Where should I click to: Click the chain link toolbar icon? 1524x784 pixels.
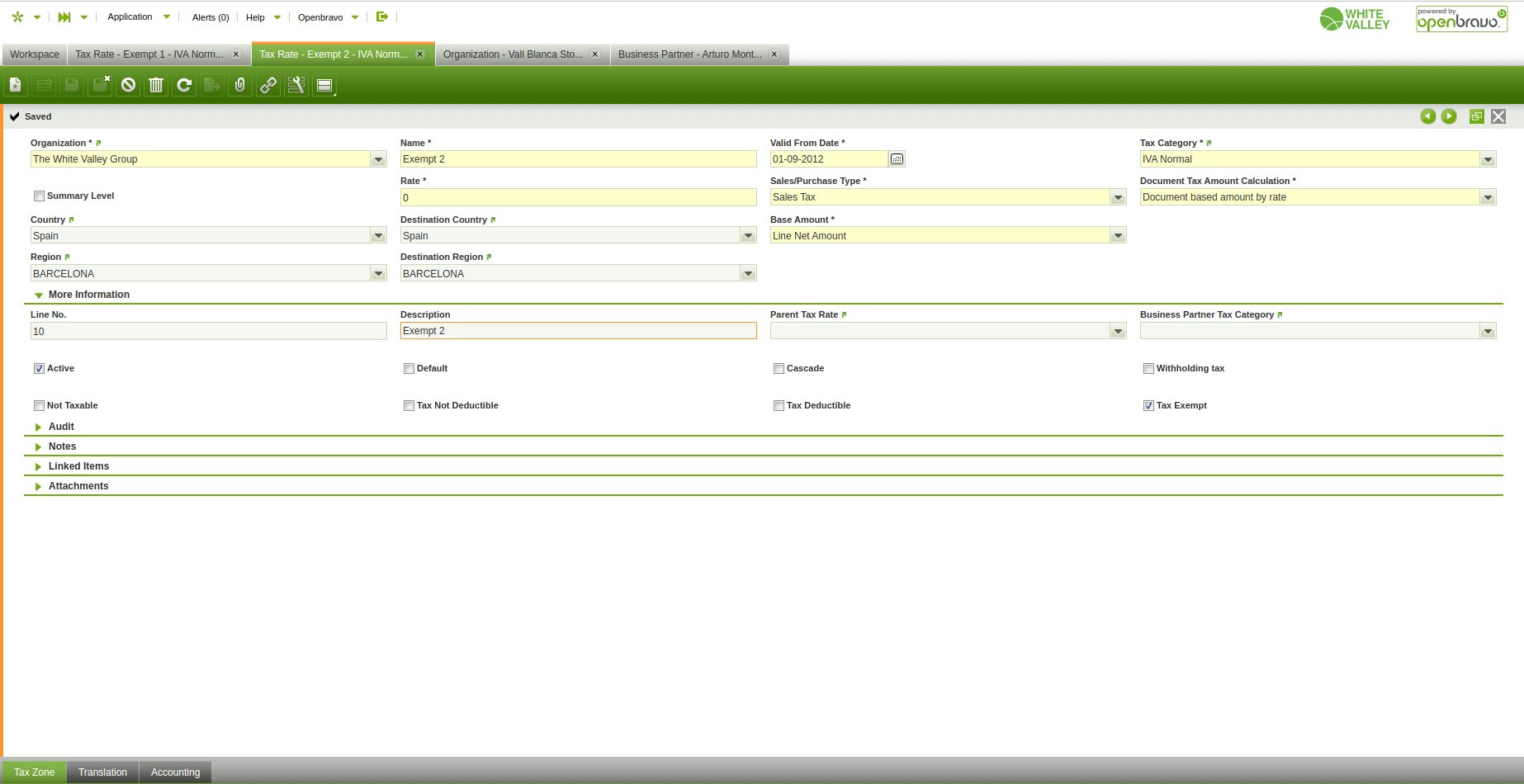pyautogui.click(x=268, y=85)
